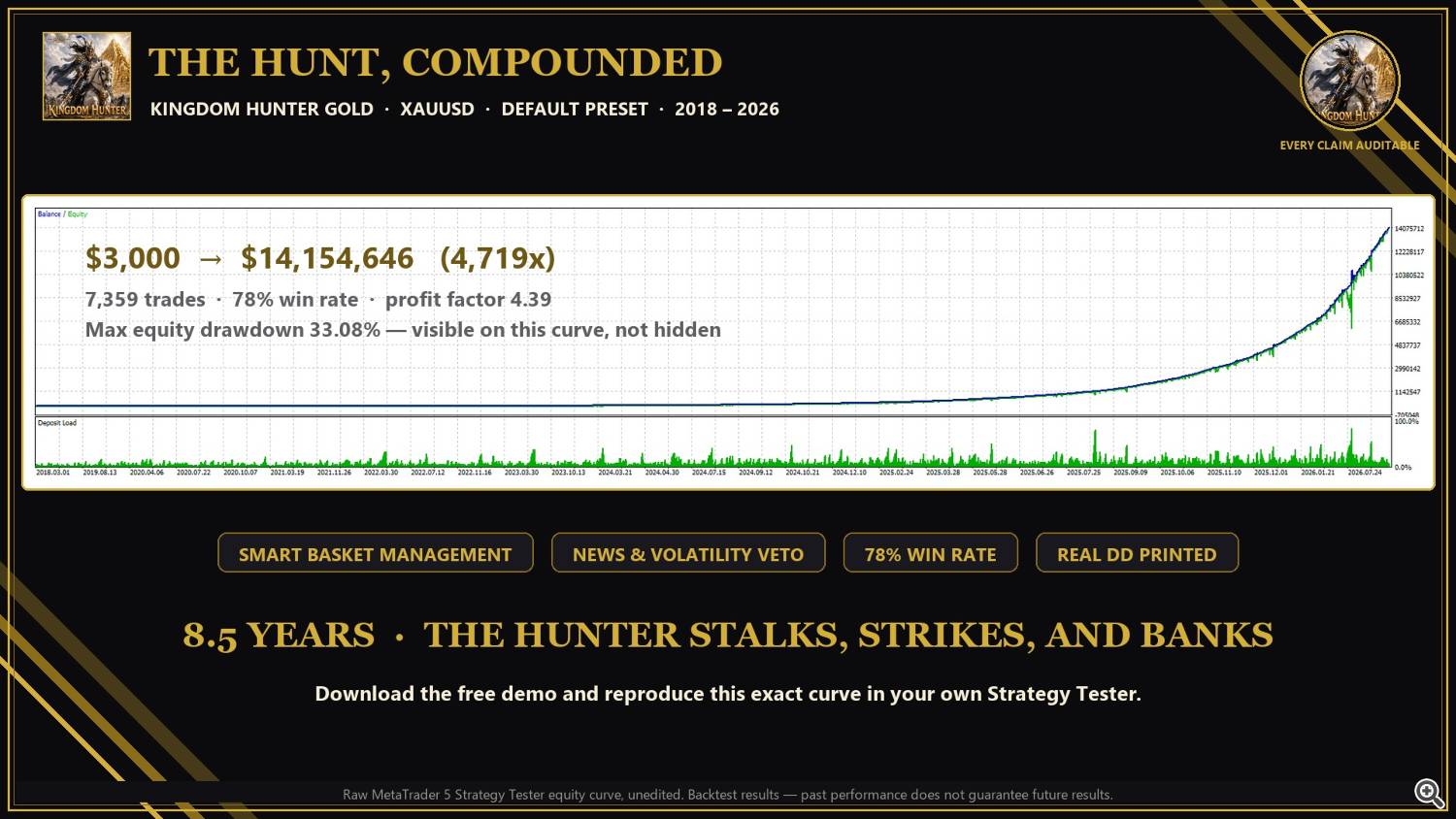The width and height of the screenshot is (1456, 819).
Task: Click the 2026.07.24 date on the axis
Action: (1364, 473)
